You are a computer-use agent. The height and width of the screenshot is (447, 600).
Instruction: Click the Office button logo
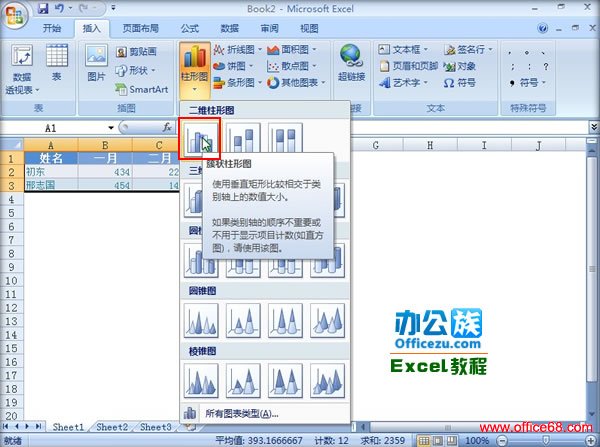click(x=14, y=15)
